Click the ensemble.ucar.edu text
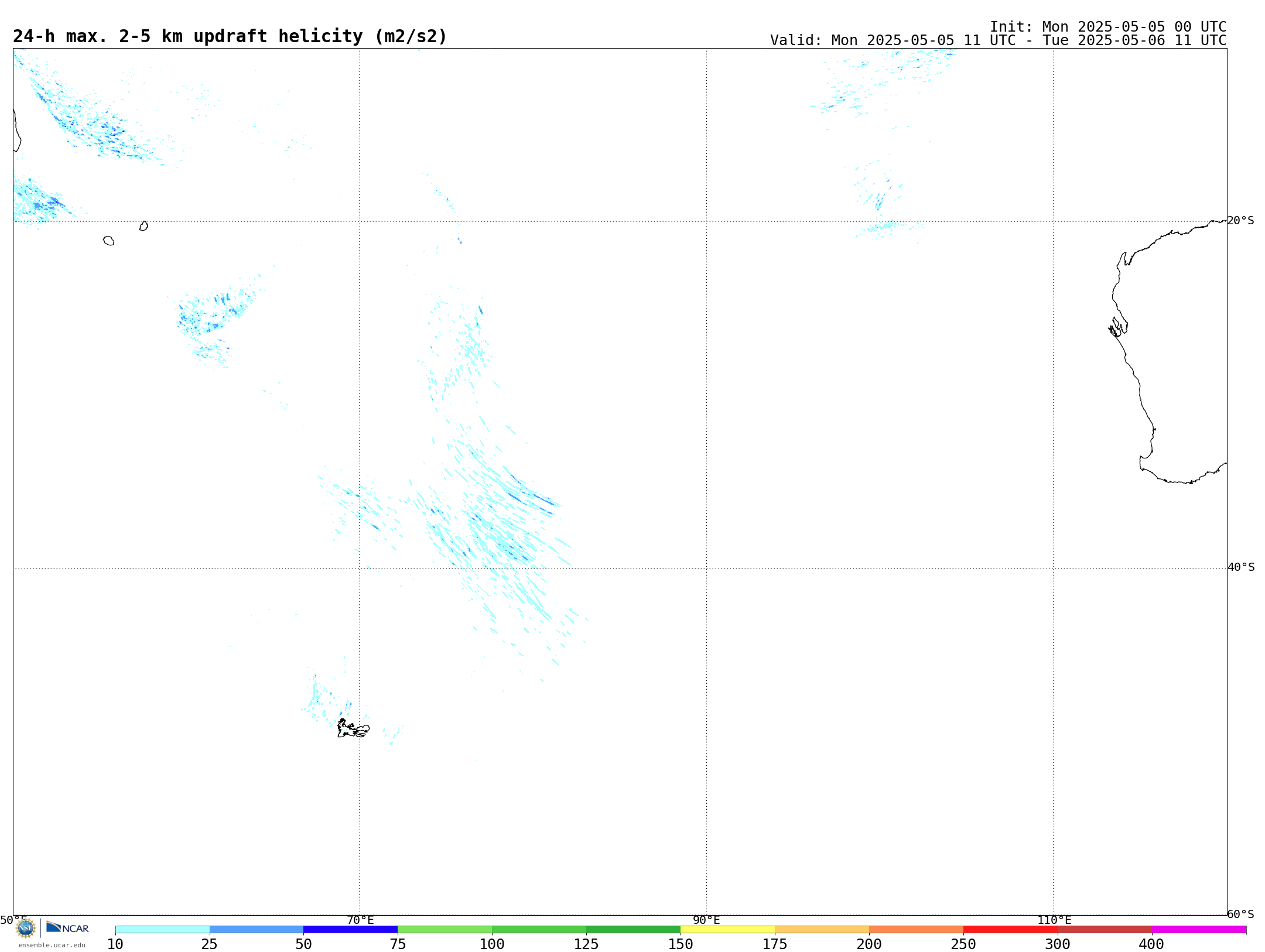The image size is (1265, 952). pyautogui.click(x=52, y=945)
